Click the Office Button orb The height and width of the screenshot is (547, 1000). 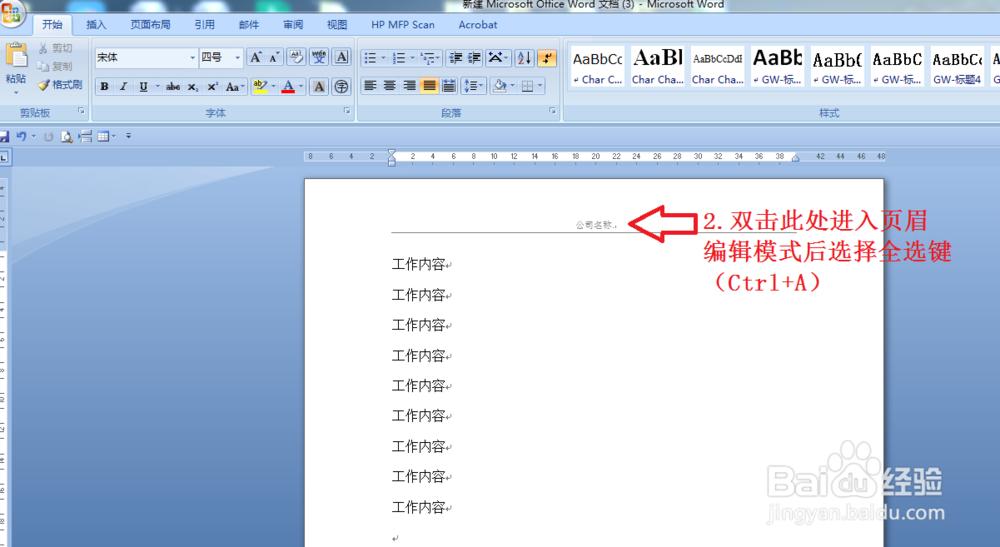(x=11, y=14)
